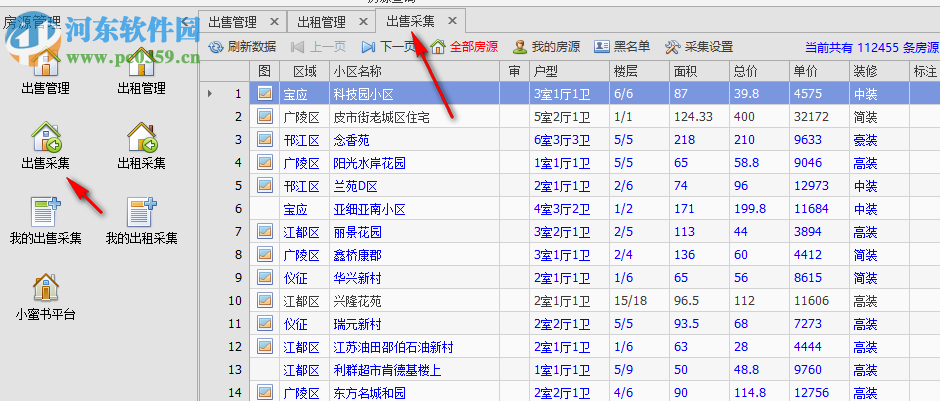Click the picture icon for 兴隆花苑
The width and height of the screenshot is (940, 401).
point(264,300)
